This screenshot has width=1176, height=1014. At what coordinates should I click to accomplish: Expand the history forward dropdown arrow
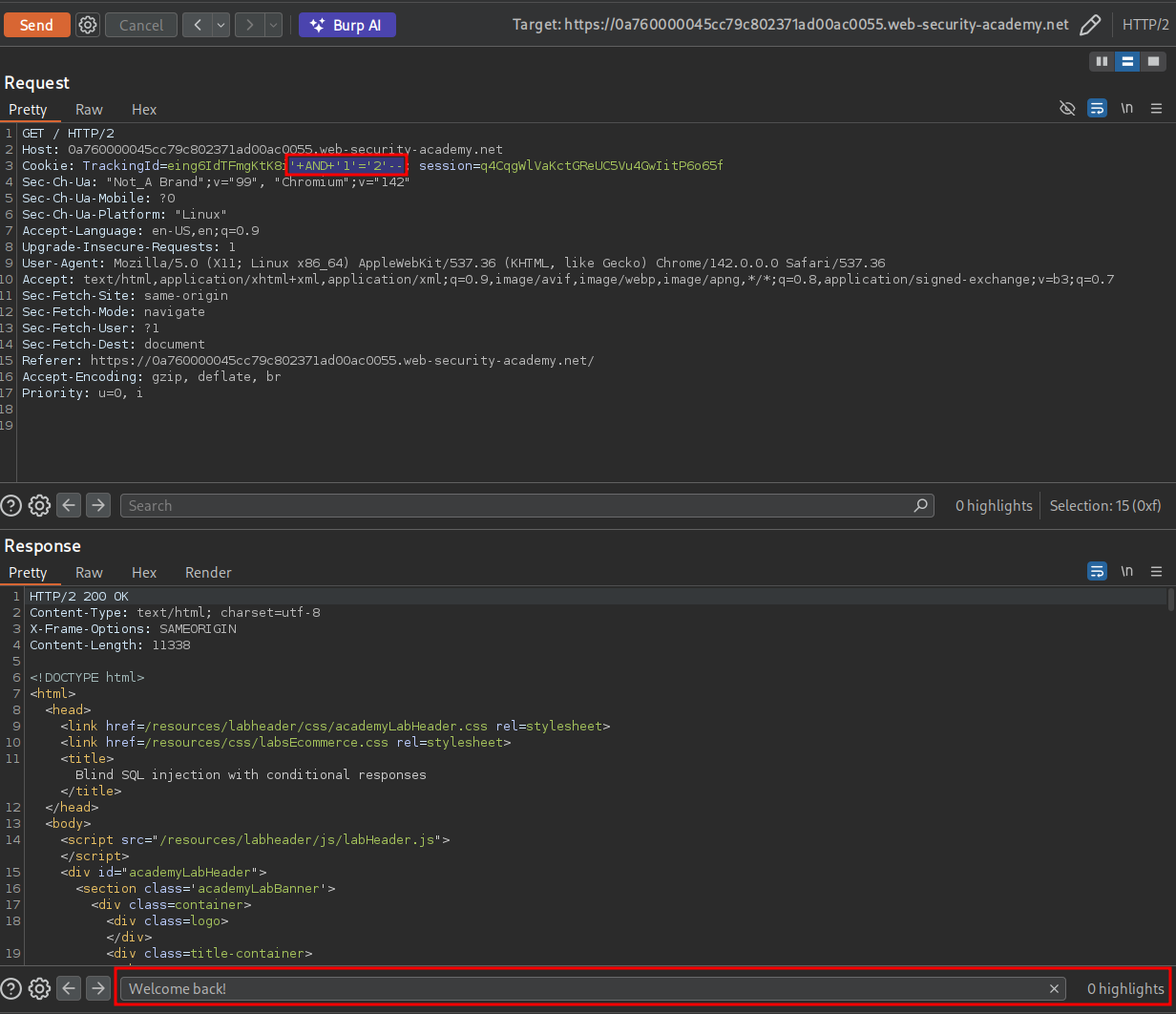(x=273, y=25)
